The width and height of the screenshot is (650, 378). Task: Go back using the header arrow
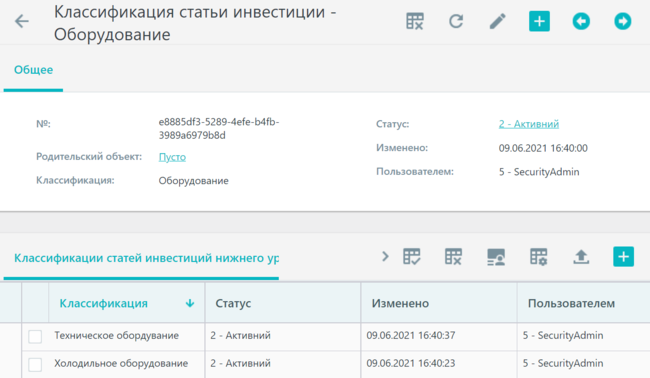(x=22, y=21)
